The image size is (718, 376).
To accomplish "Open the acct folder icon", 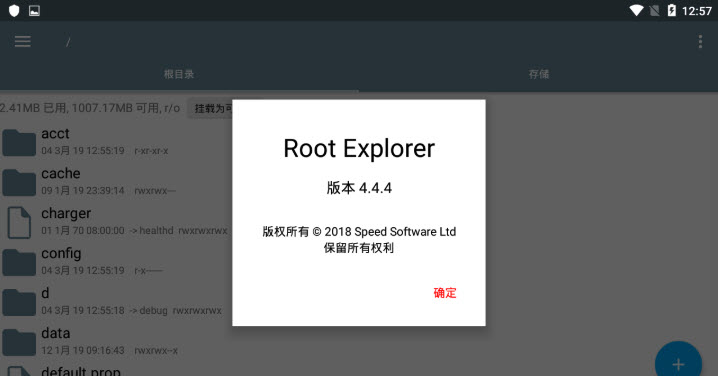I will [19, 142].
